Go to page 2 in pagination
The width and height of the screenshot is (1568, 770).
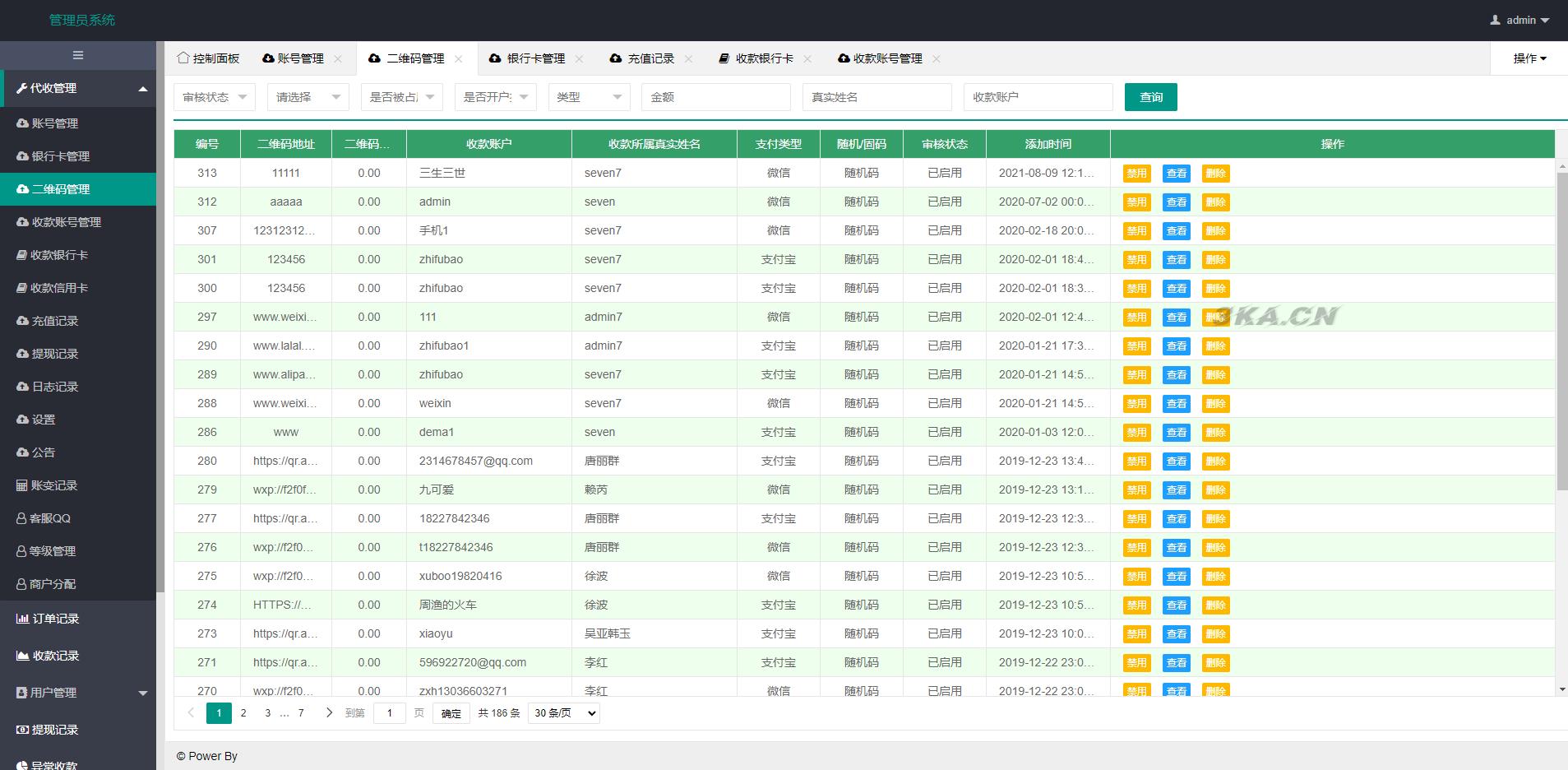click(x=243, y=713)
